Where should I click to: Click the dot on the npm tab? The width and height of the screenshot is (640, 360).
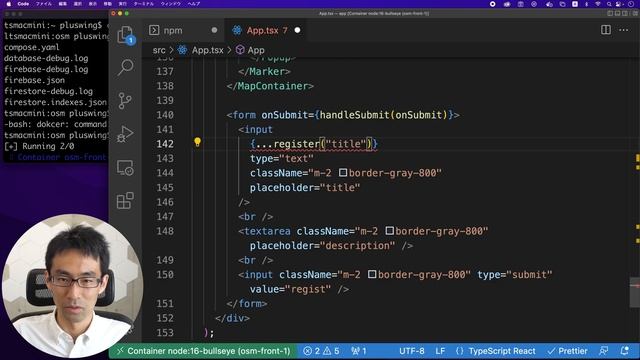click(x=214, y=30)
